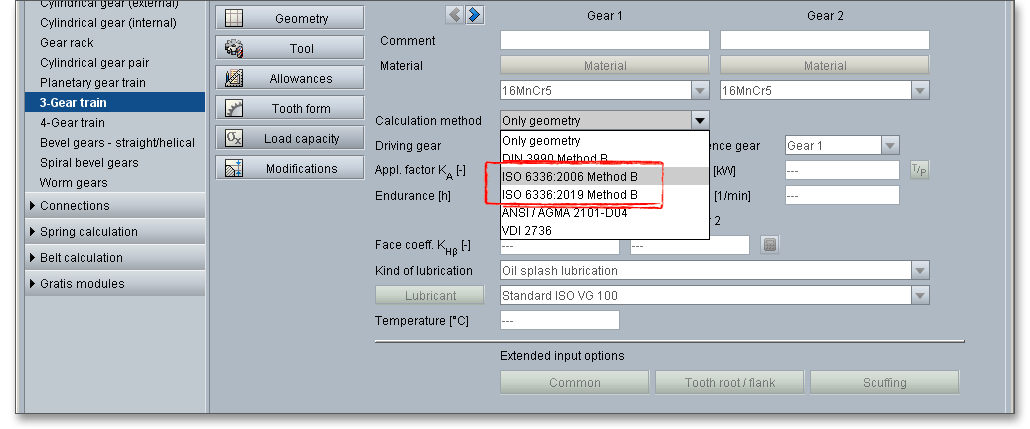Viewport: 1030px width, 429px height.
Task: Open the Tool section icon
Action: pyautogui.click(x=235, y=49)
